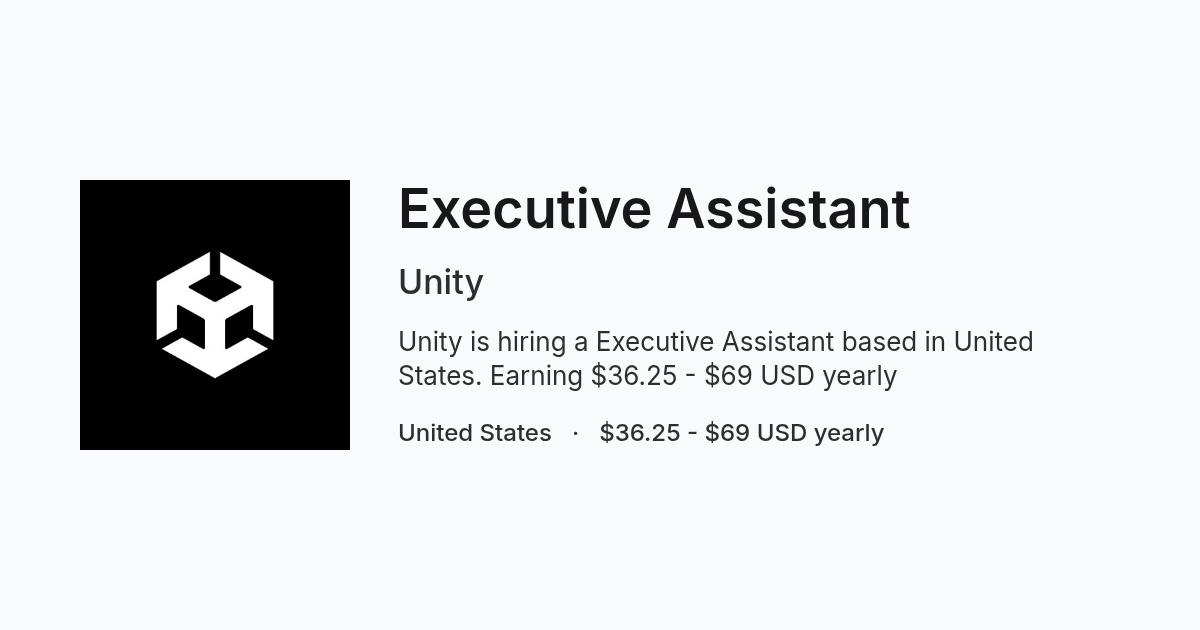Image resolution: width=1200 pixels, height=630 pixels.
Task: Click the Unity company name below the title
Action: click(441, 283)
